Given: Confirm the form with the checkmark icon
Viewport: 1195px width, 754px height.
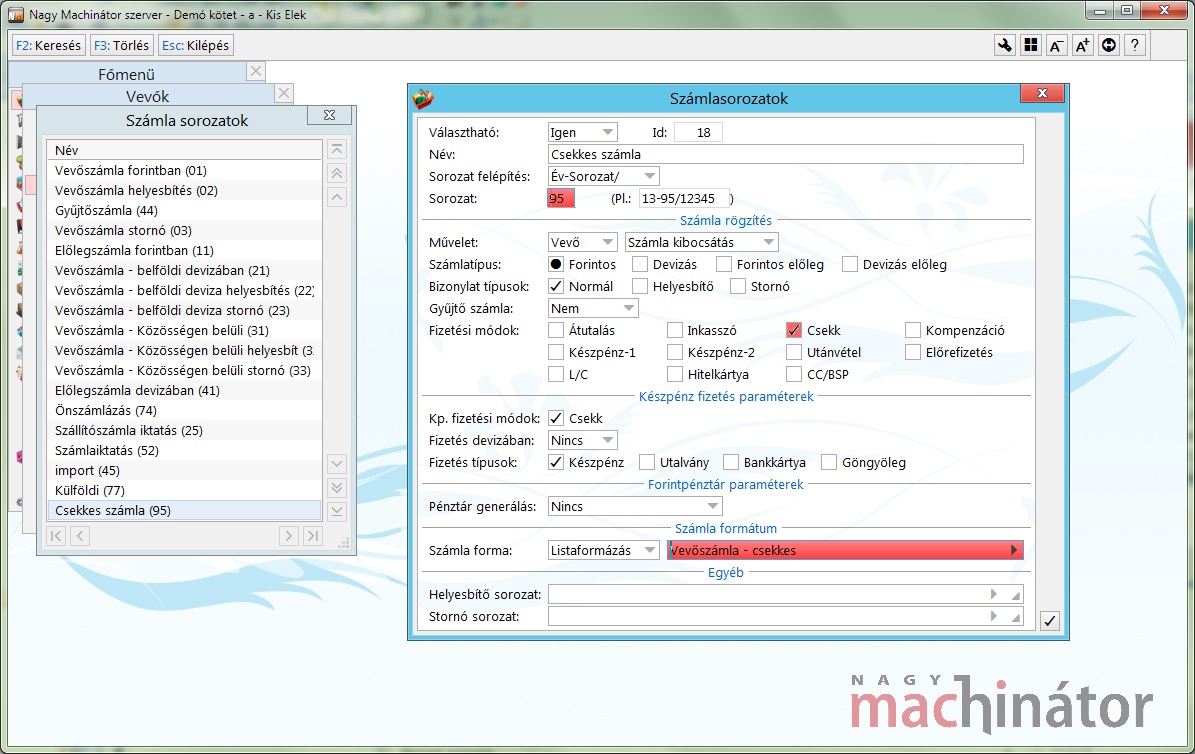Looking at the screenshot, I should tap(1049, 621).
